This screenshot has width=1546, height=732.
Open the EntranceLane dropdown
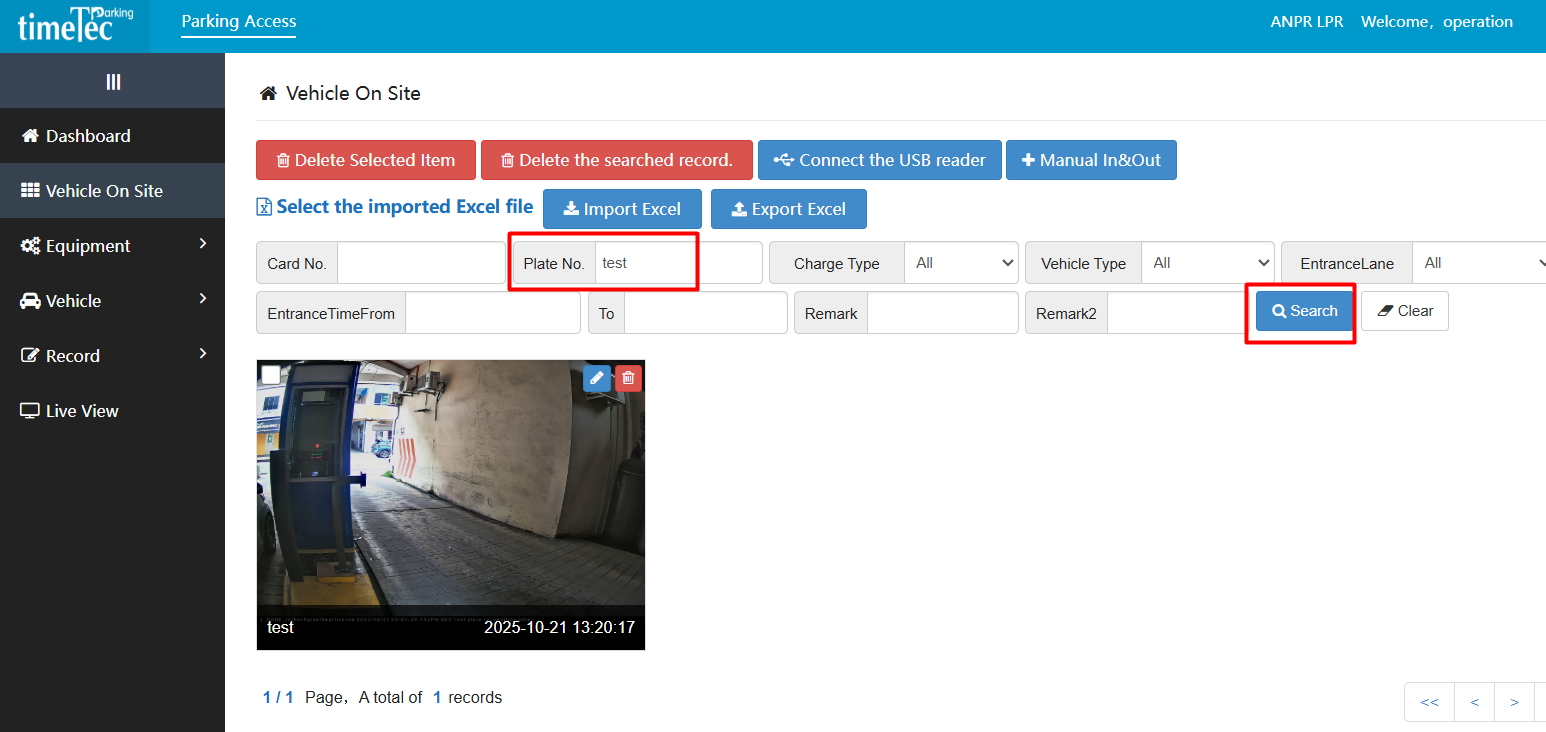1480,263
